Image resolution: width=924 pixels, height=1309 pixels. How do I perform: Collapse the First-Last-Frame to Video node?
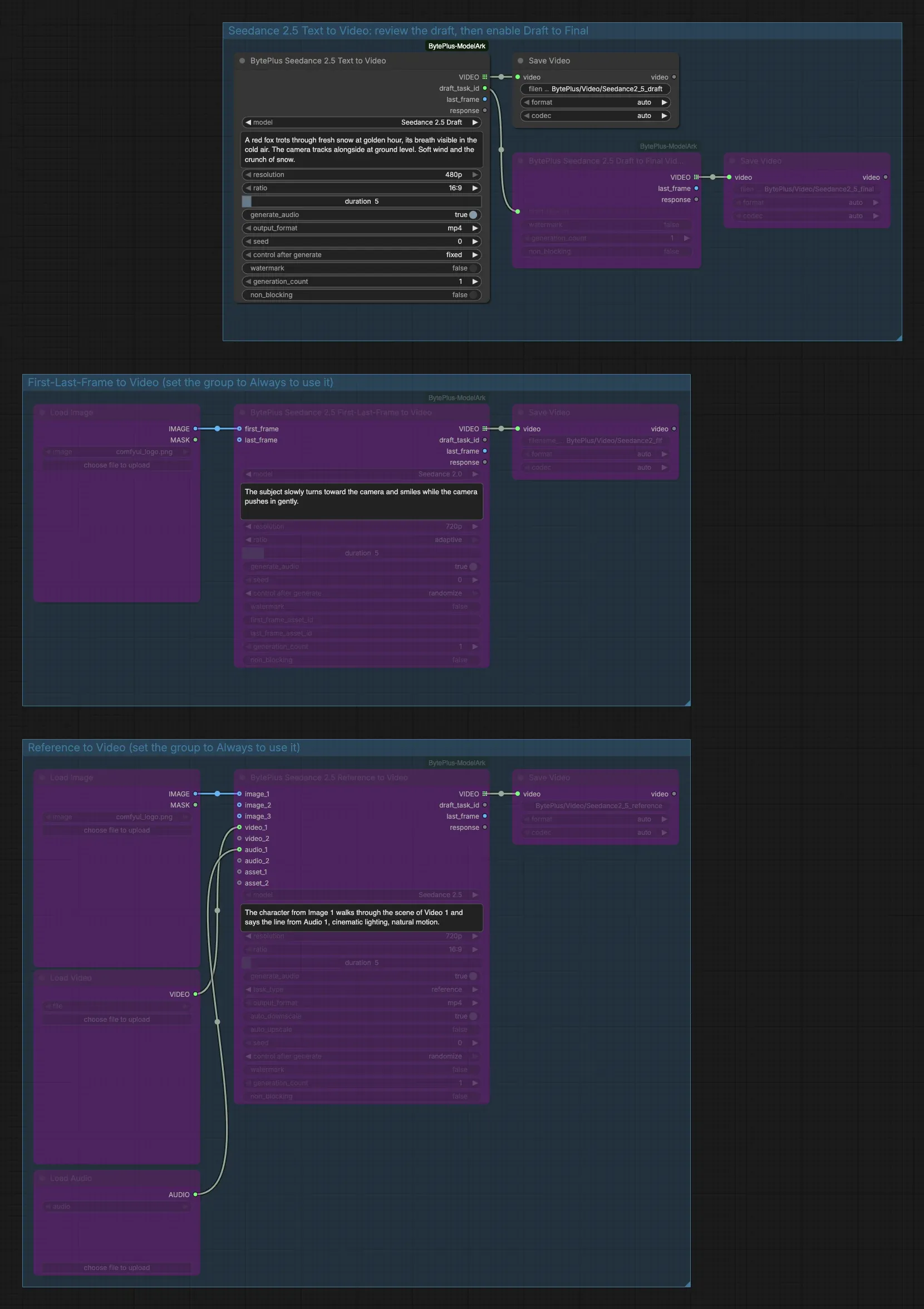click(242, 412)
